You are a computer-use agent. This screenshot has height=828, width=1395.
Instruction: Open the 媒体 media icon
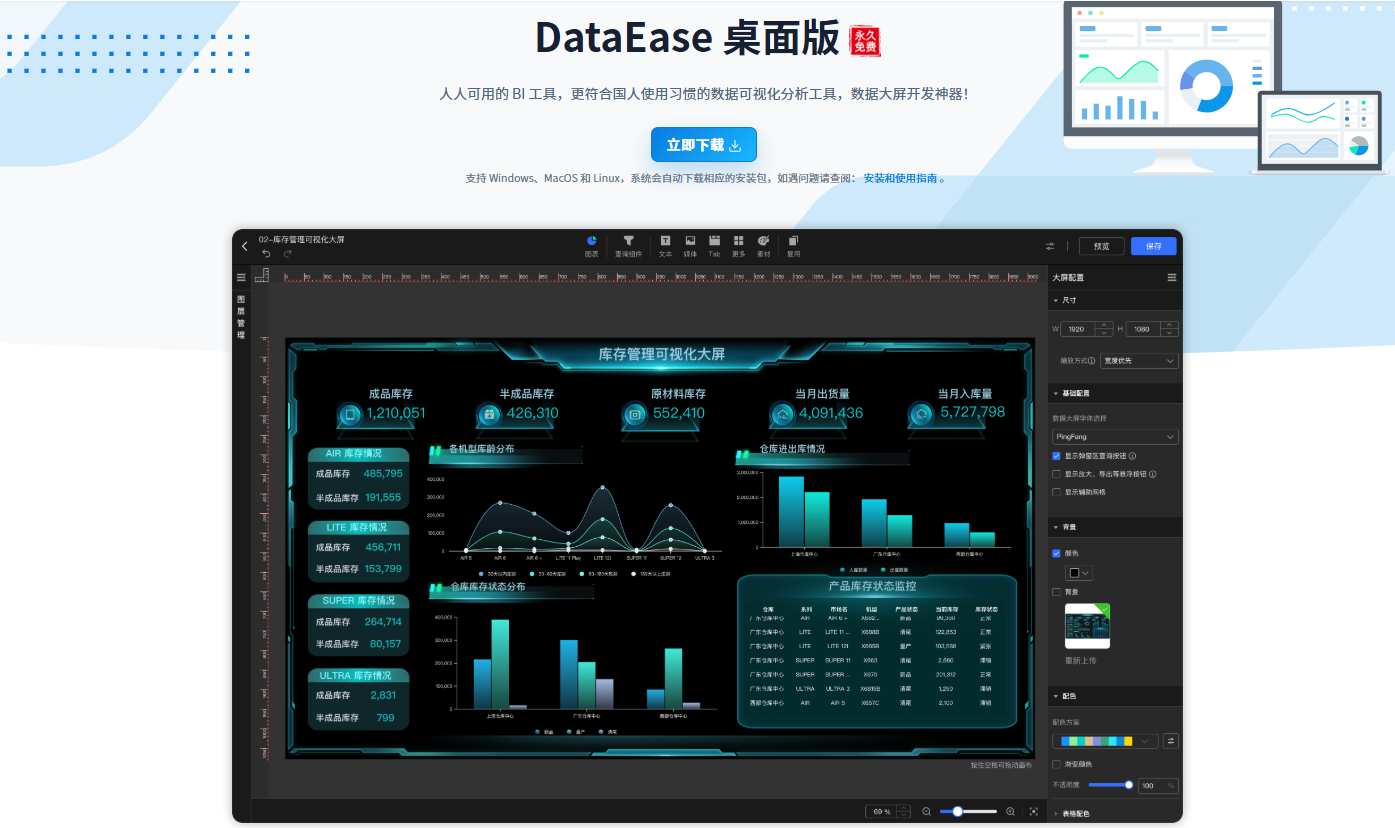point(690,241)
